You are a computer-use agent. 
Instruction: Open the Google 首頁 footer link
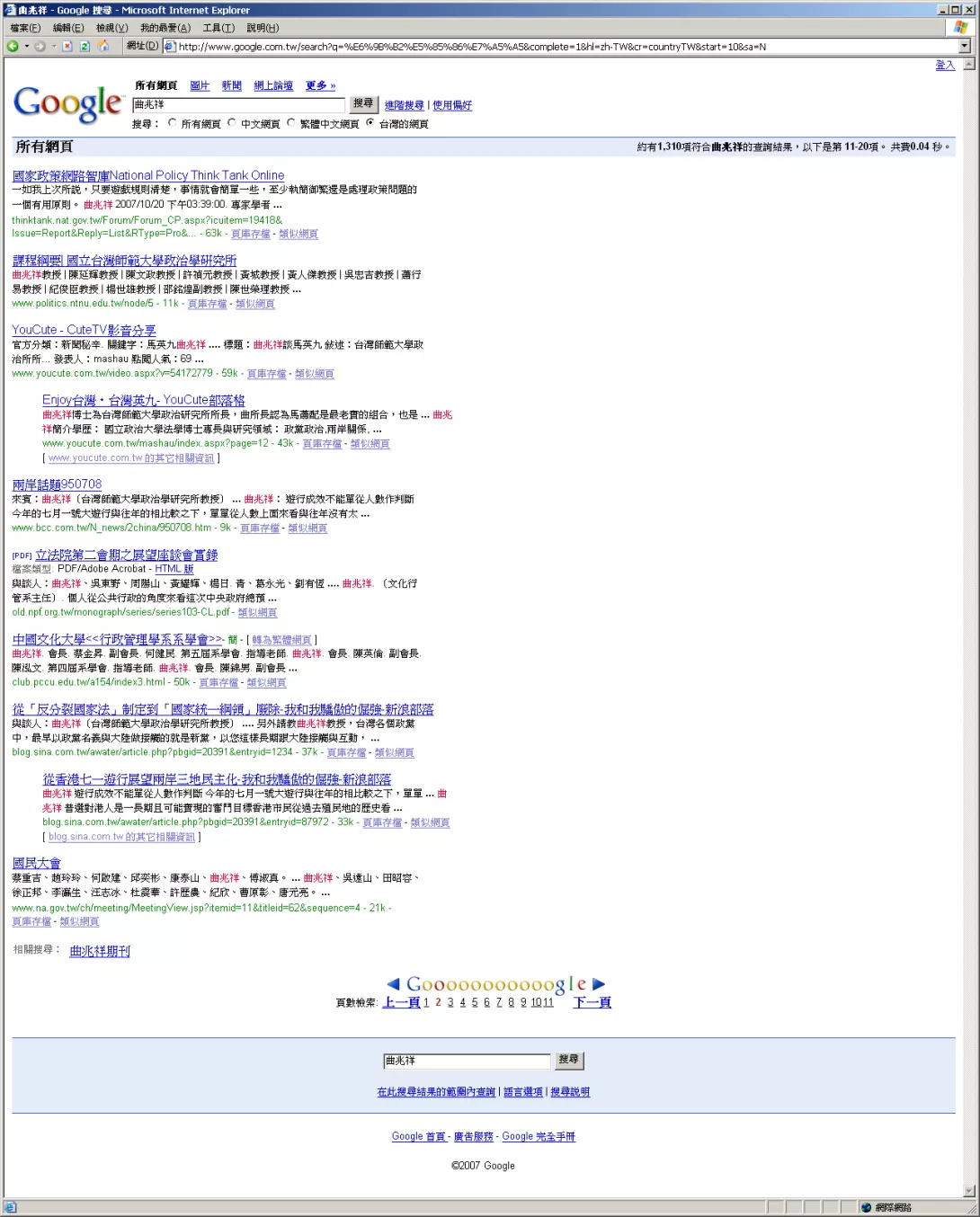pyautogui.click(x=419, y=1137)
